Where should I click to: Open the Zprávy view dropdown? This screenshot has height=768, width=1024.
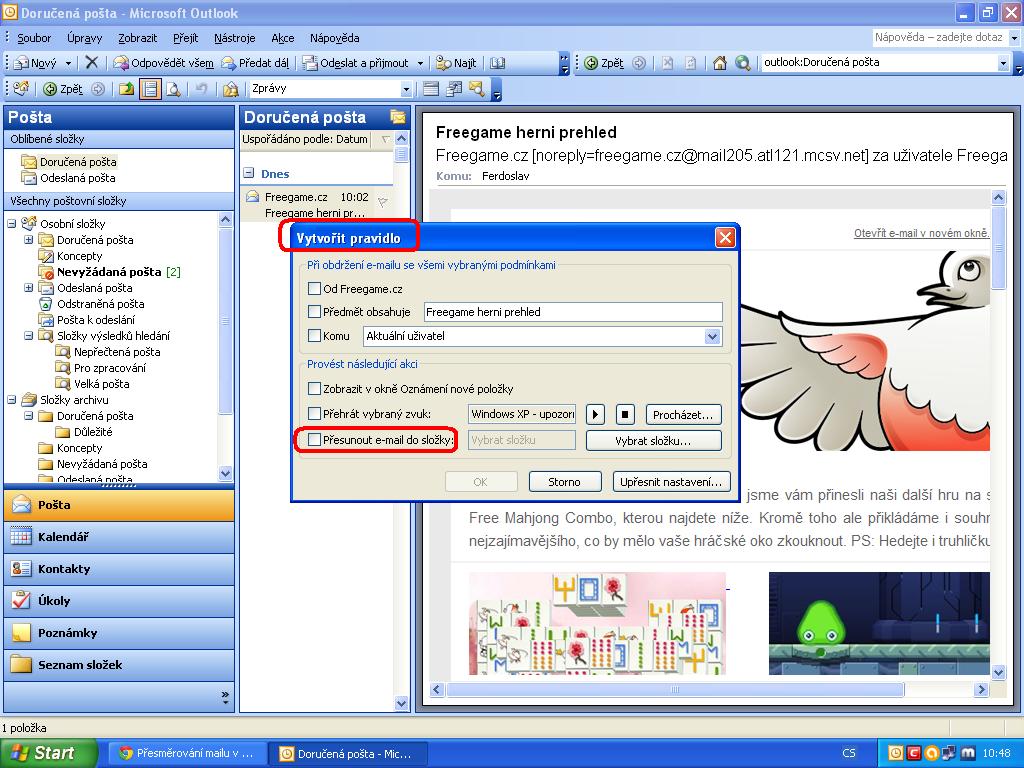[406, 89]
